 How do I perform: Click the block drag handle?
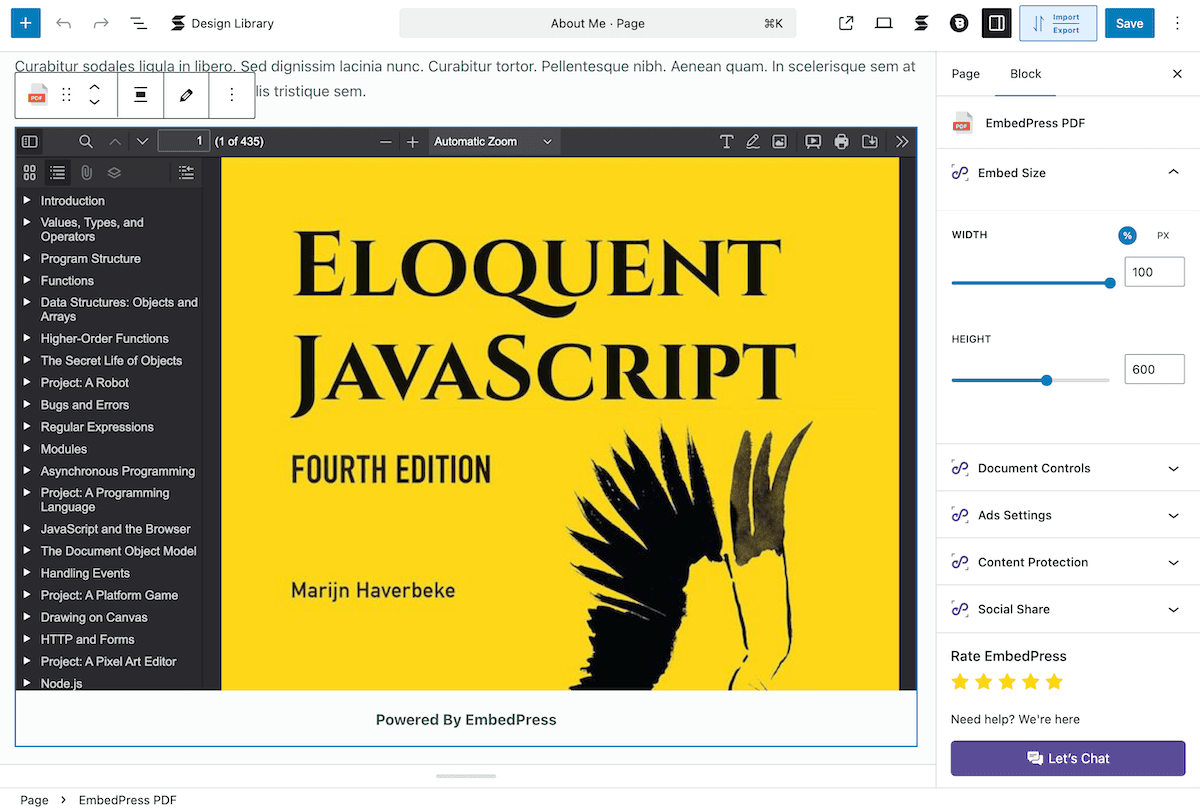(x=67, y=95)
